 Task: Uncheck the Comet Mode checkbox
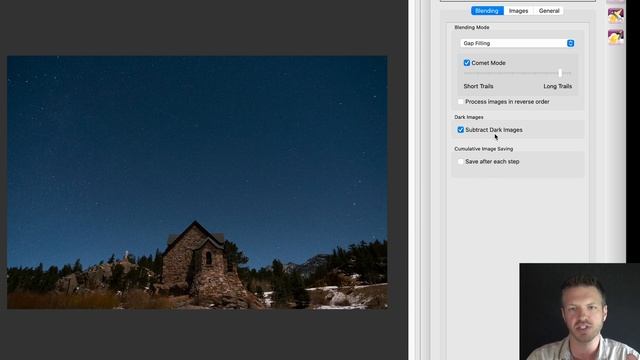[467, 63]
